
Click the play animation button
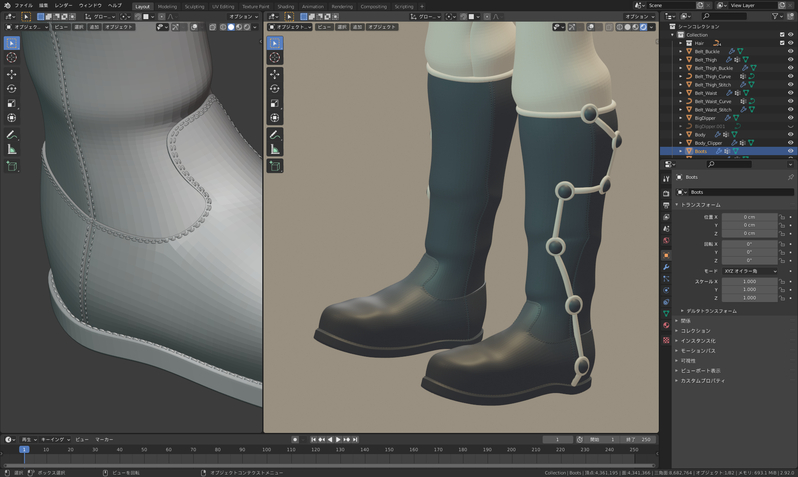point(338,439)
